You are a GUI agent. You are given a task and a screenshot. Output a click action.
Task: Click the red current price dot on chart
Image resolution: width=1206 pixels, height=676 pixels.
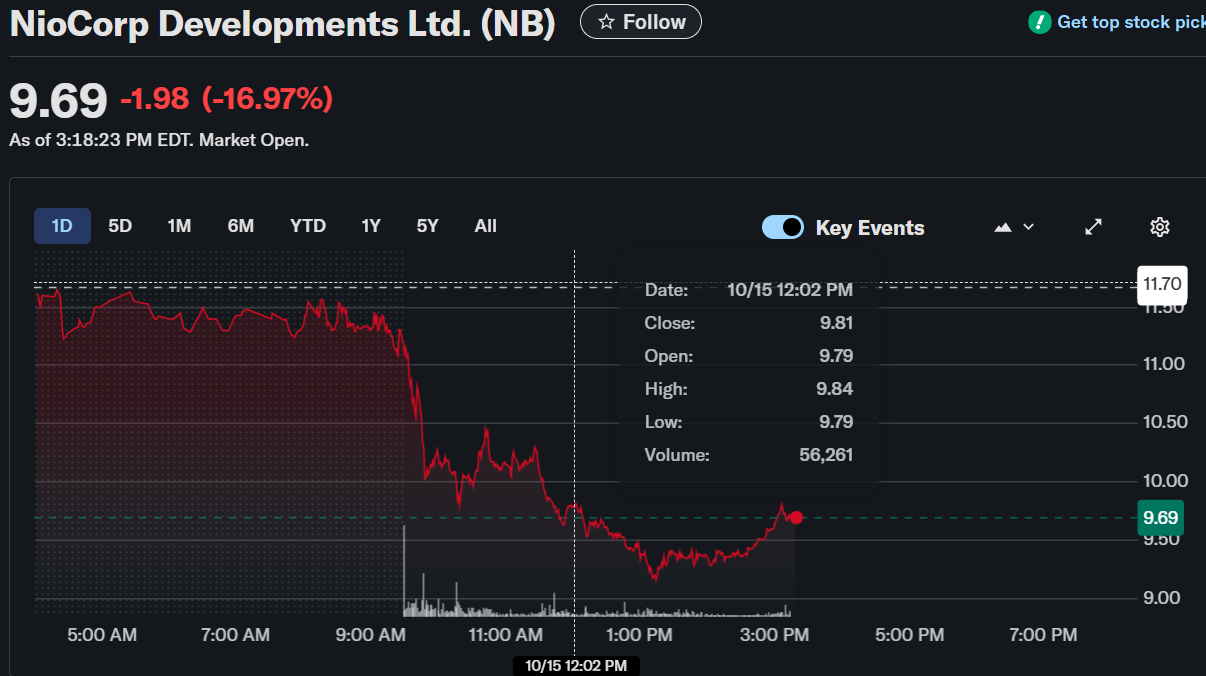[x=796, y=517]
